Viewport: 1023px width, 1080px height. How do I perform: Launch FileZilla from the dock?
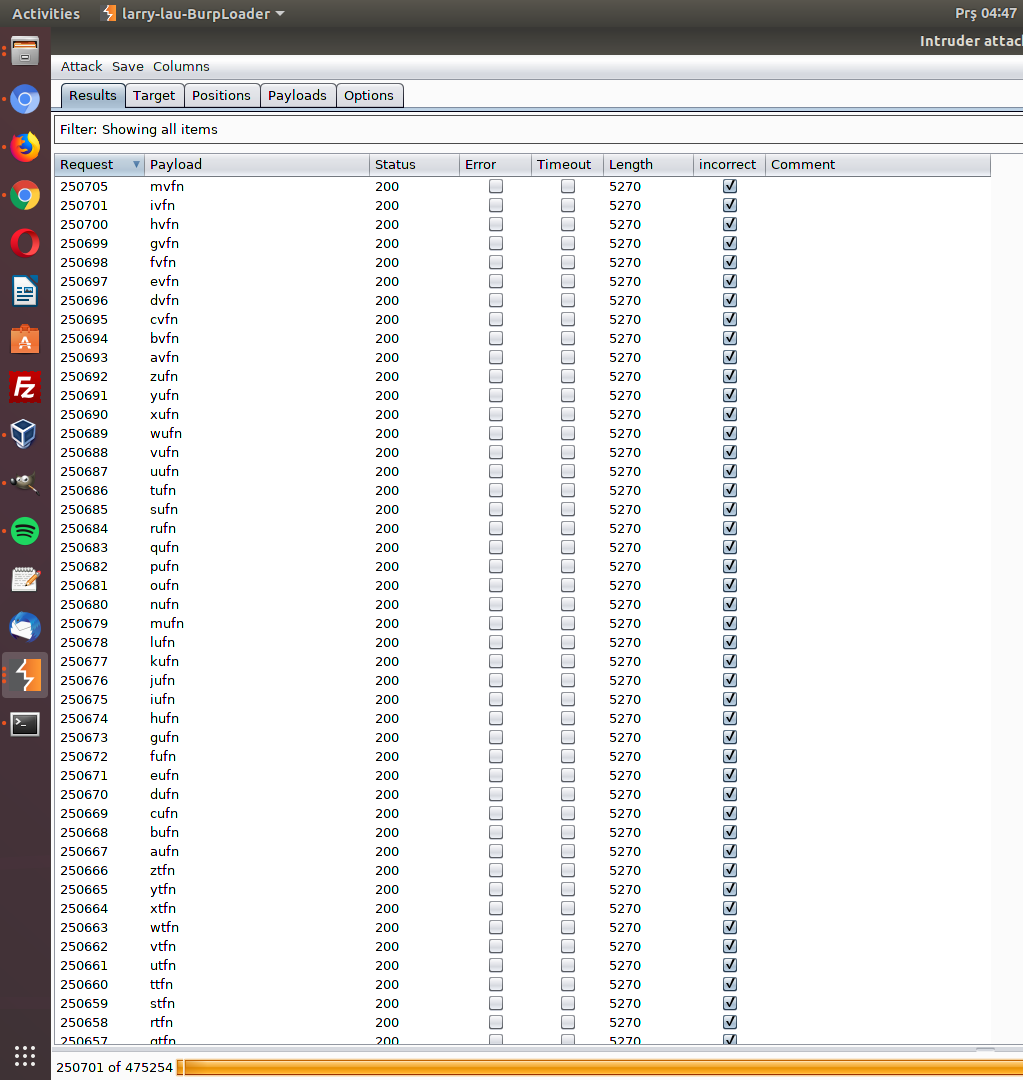[x=25, y=387]
